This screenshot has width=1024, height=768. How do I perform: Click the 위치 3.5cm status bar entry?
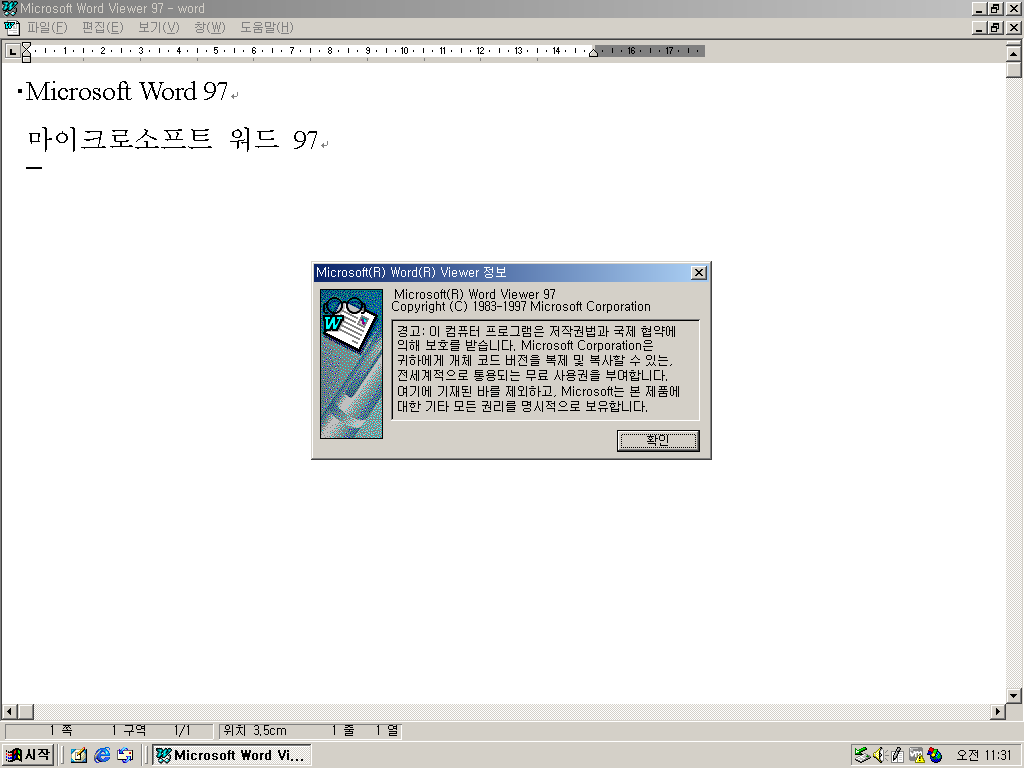(255, 730)
